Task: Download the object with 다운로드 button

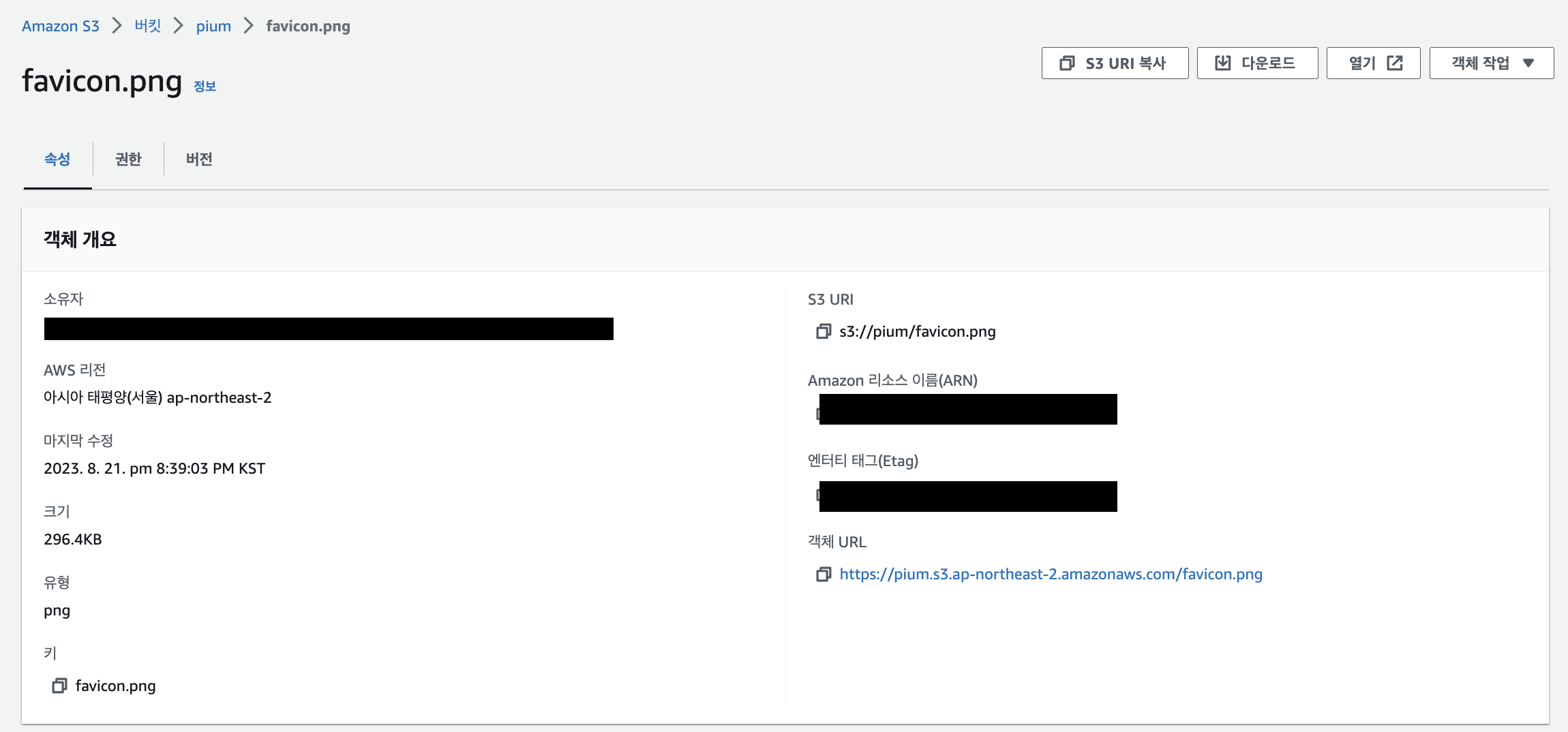Action: (x=1256, y=63)
